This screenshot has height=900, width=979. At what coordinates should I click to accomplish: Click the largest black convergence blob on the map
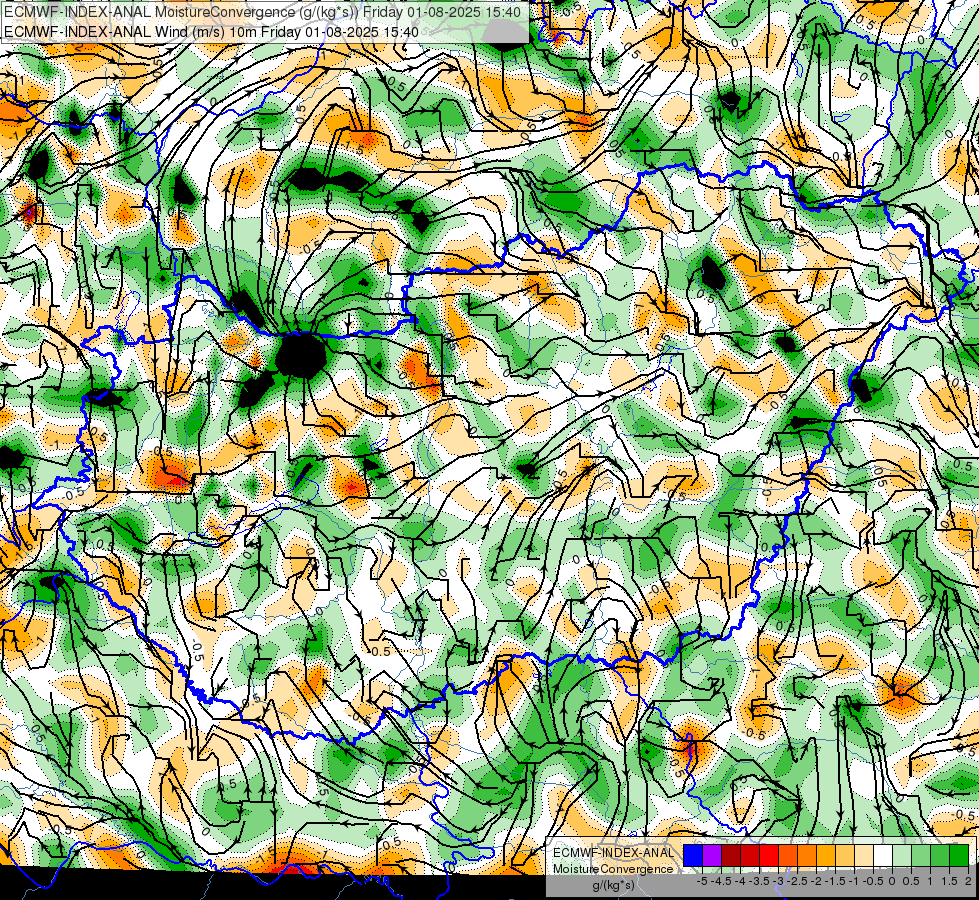pyautogui.click(x=300, y=355)
